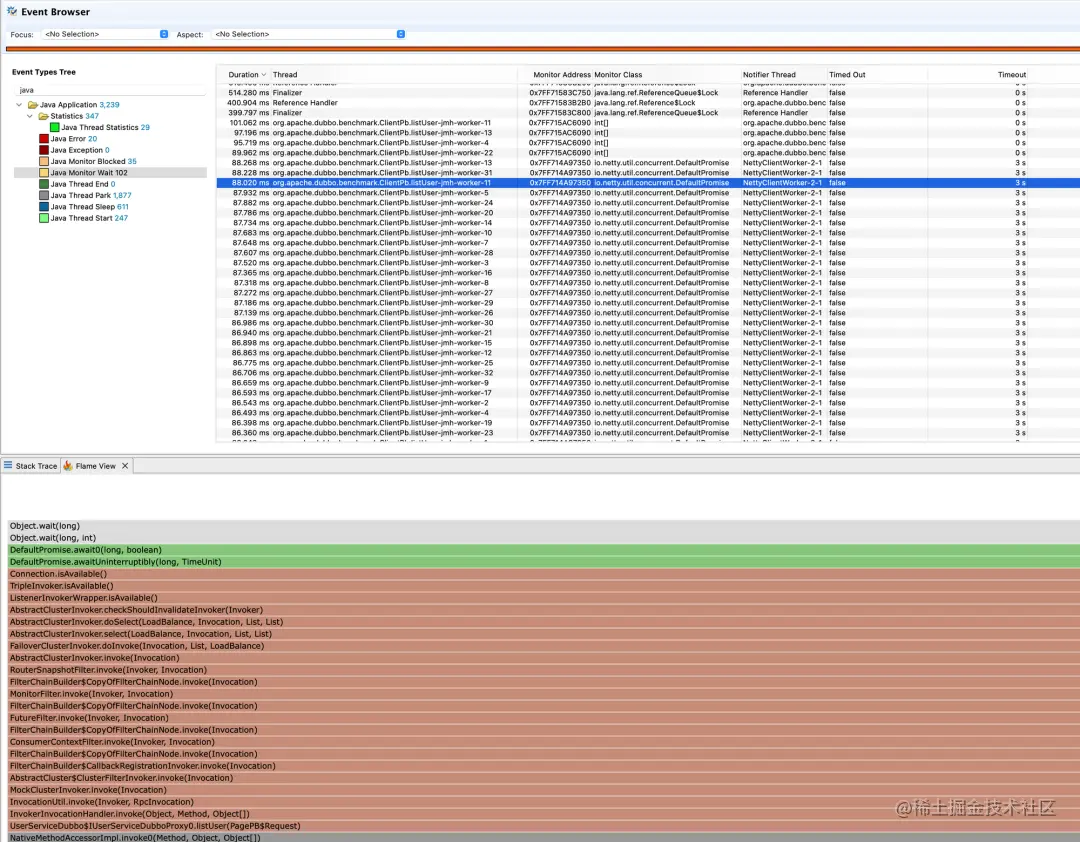Click the orange event timeline range bar
The height and width of the screenshot is (842, 1080).
coord(543,49)
